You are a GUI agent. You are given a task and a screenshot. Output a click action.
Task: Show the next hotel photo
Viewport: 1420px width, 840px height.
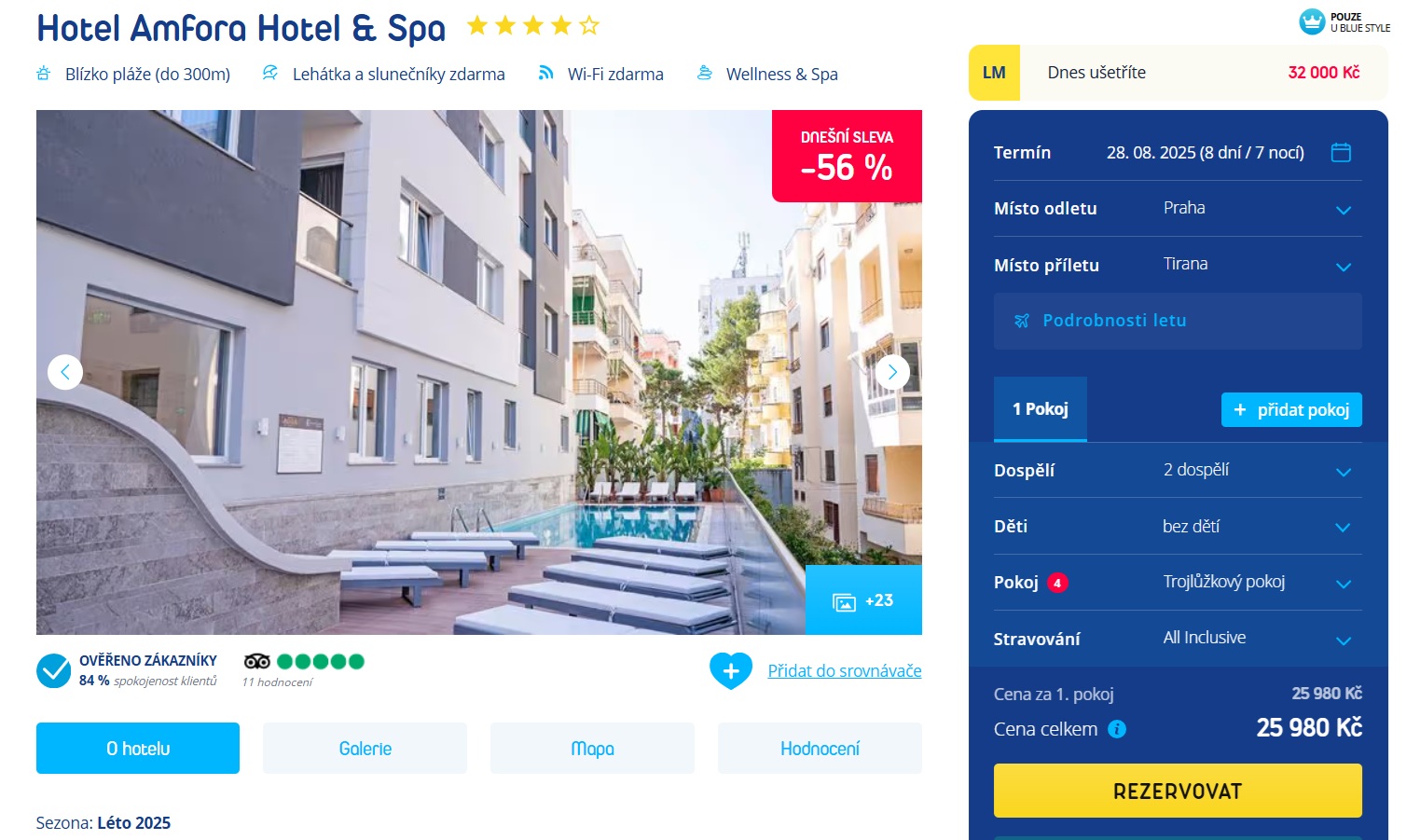(892, 372)
